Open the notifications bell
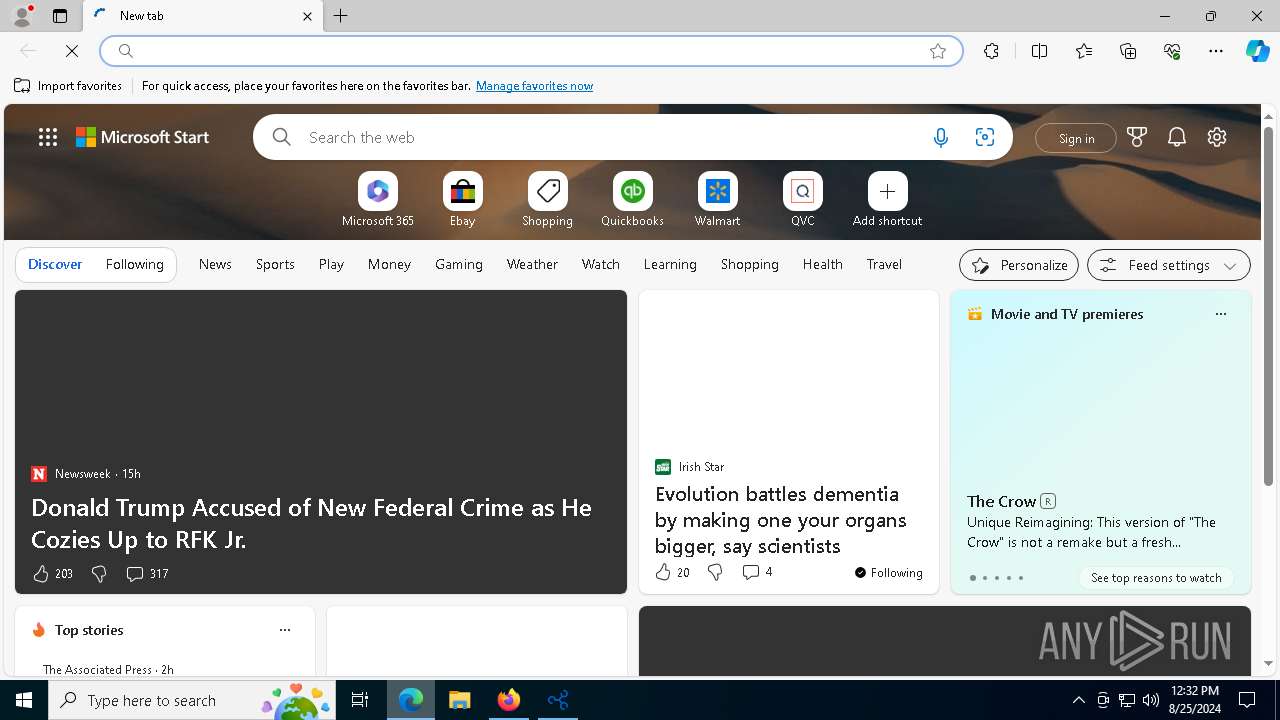The height and width of the screenshot is (720, 1280). click(x=1177, y=137)
